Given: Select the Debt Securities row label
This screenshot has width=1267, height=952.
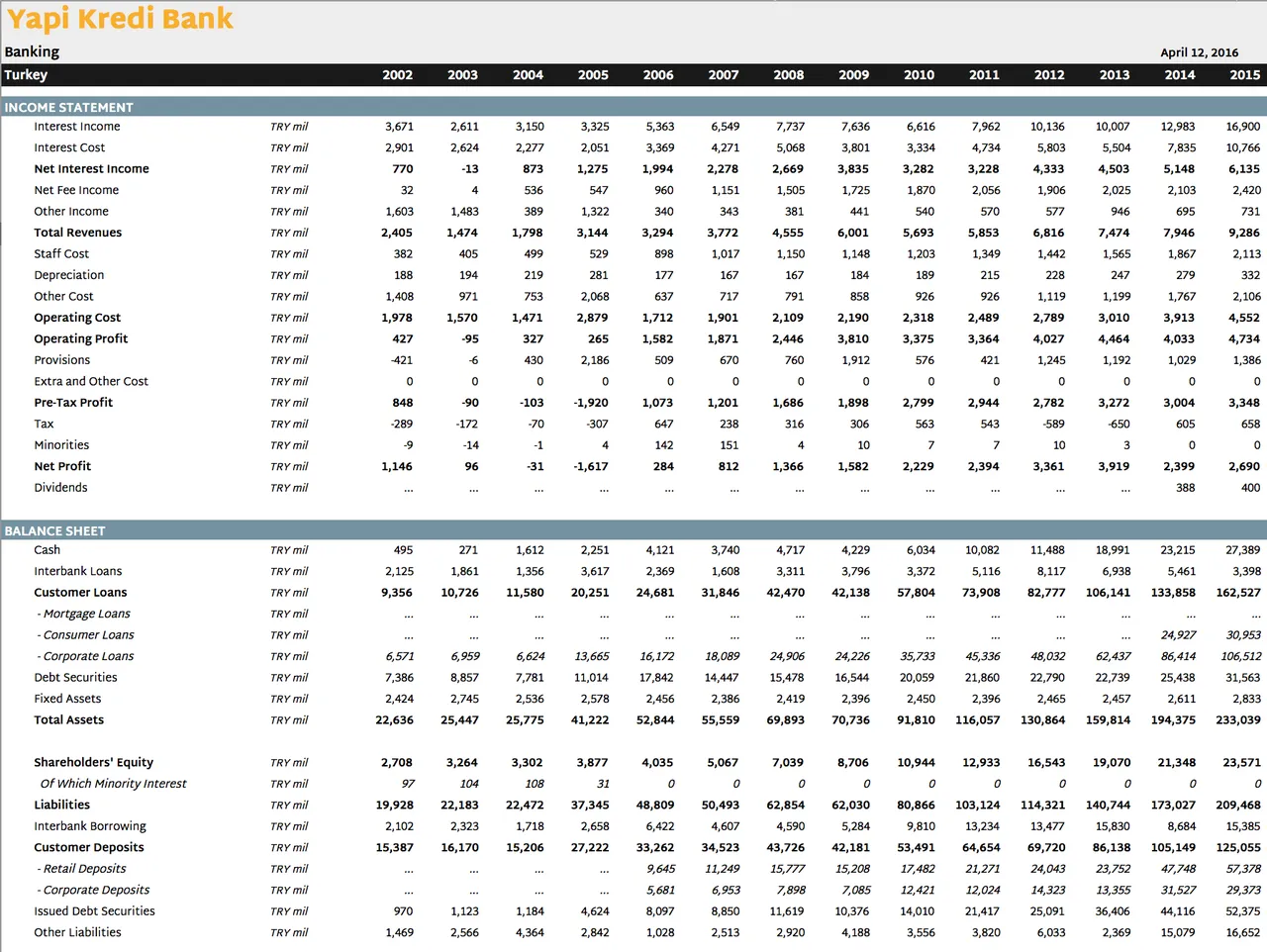Looking at the screenshot, I should tap(75, 678).
